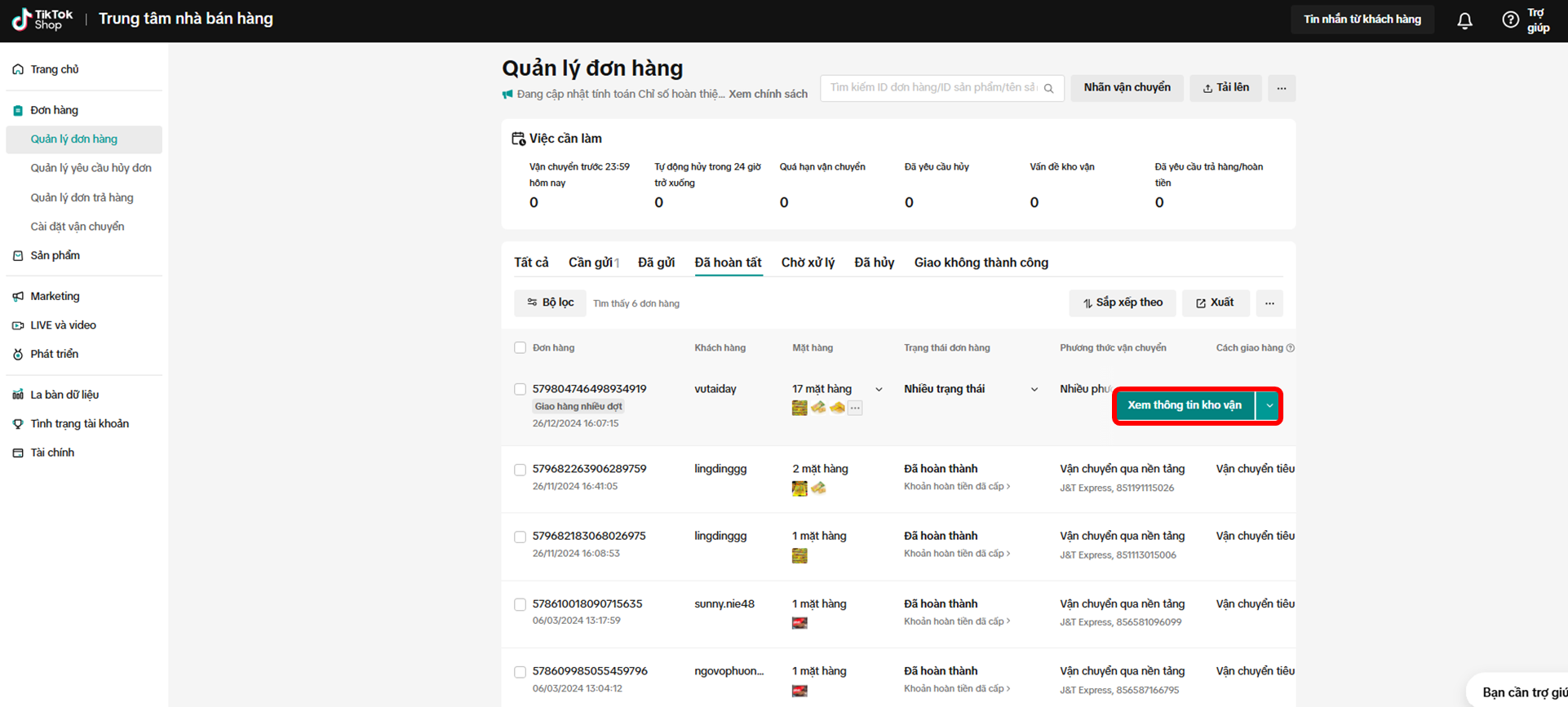Check the box for order 579682263906289759
This screenshot has width=1568, height=707.
(x=520, y=470)
